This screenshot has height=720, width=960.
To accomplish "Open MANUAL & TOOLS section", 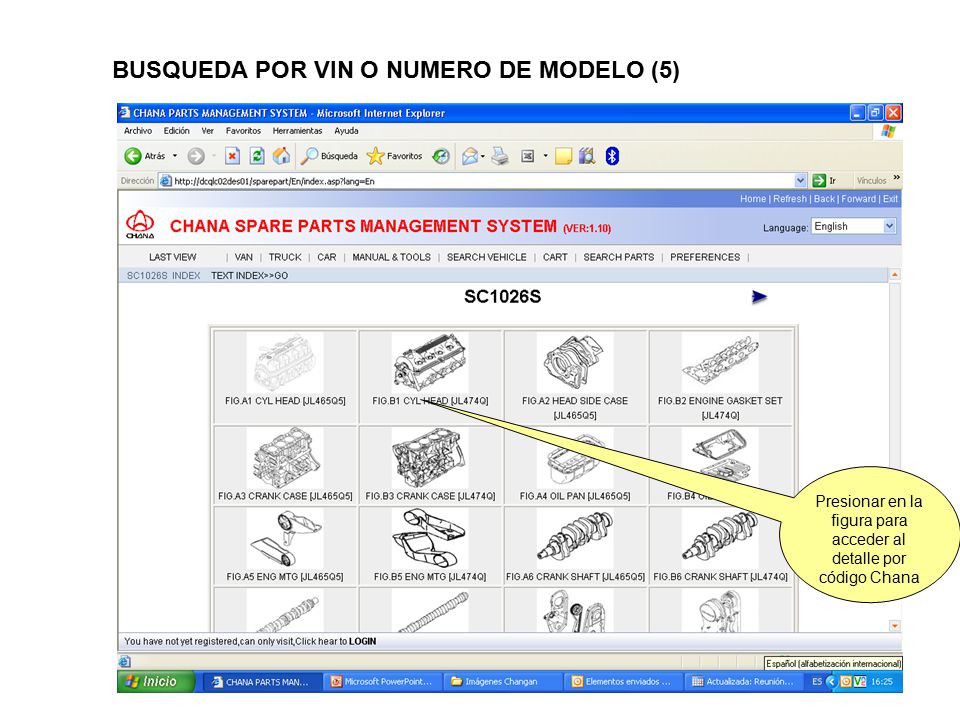I will (392, 257).
